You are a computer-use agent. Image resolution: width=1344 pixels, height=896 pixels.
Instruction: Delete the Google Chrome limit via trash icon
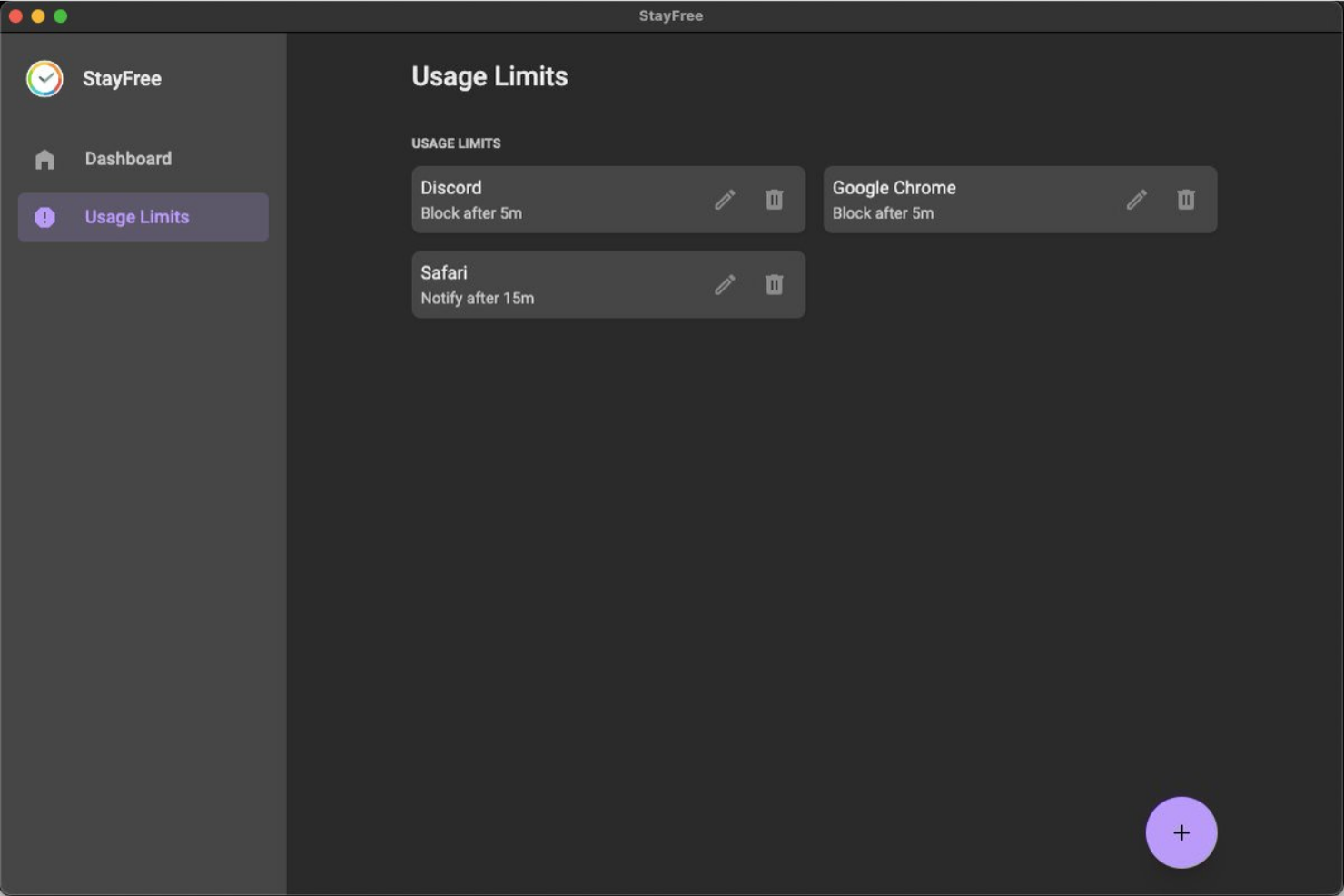(1185, 200)
